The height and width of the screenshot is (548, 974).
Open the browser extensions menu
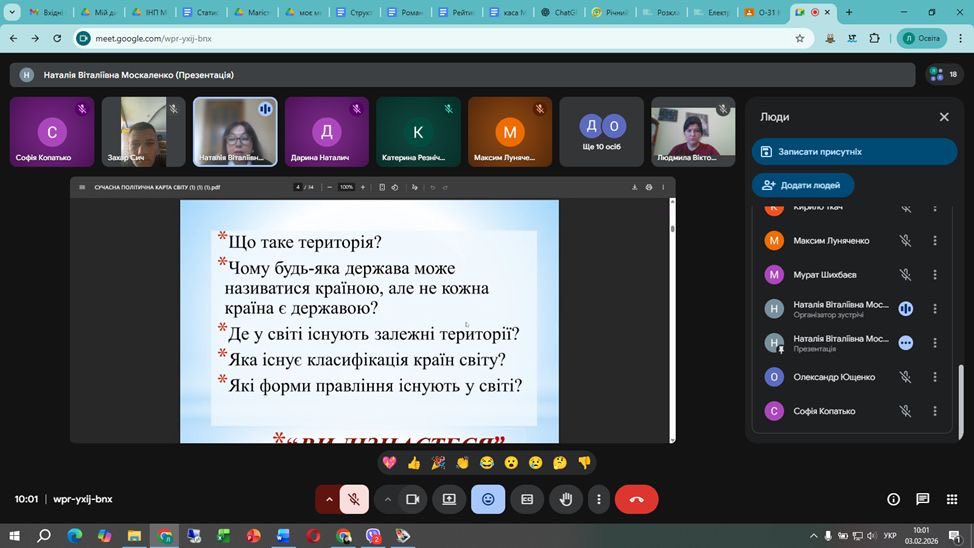875,39
